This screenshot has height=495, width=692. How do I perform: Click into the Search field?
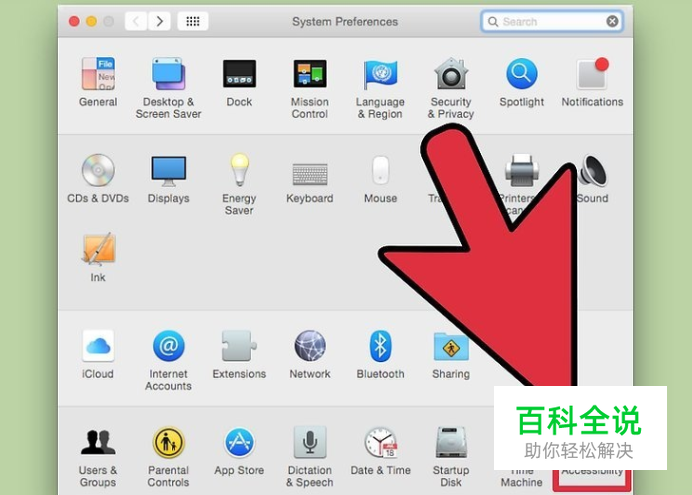pyautogui.click(x=552, y=22)
